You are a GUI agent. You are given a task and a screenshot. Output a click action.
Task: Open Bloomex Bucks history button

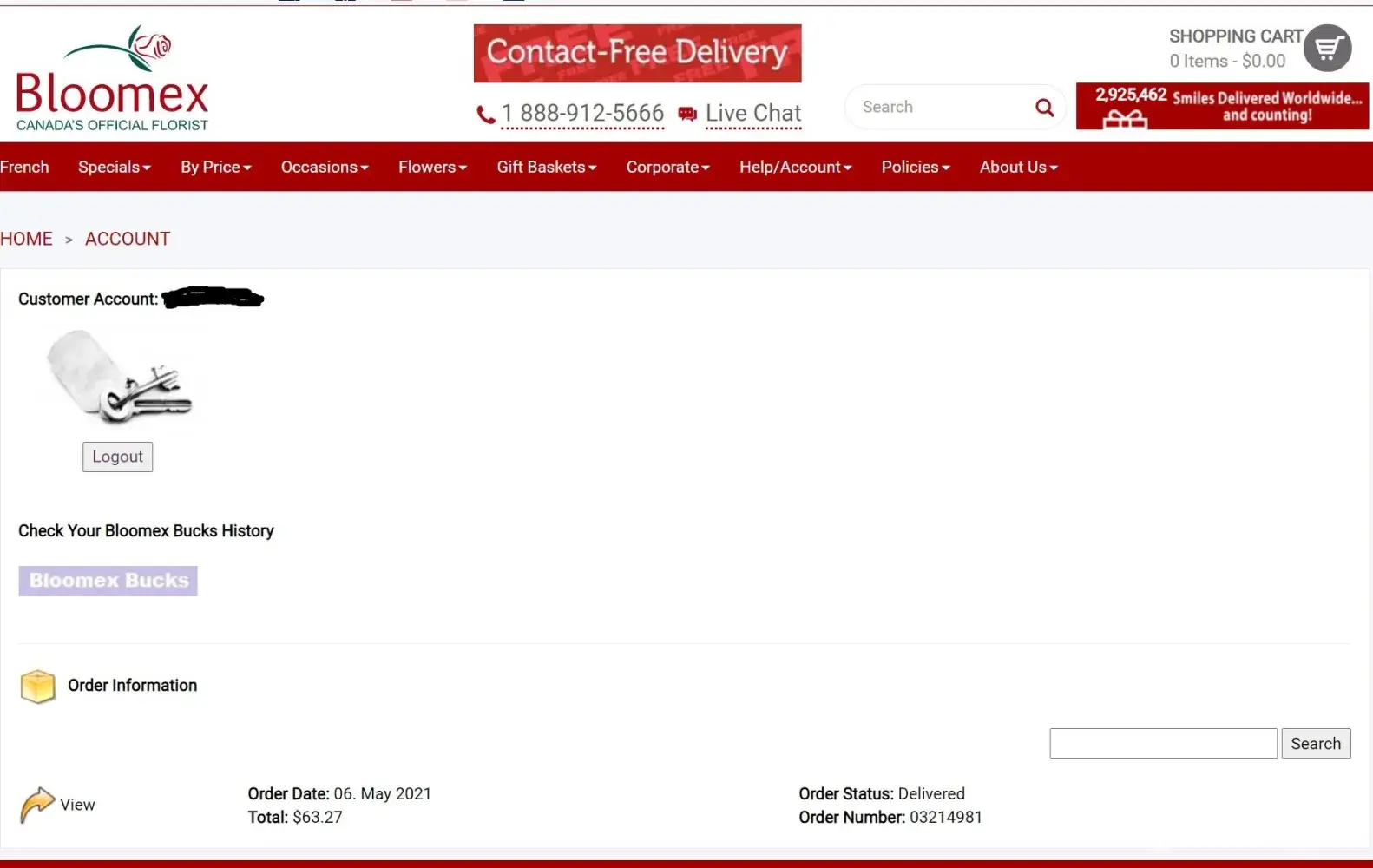[108, 581]
